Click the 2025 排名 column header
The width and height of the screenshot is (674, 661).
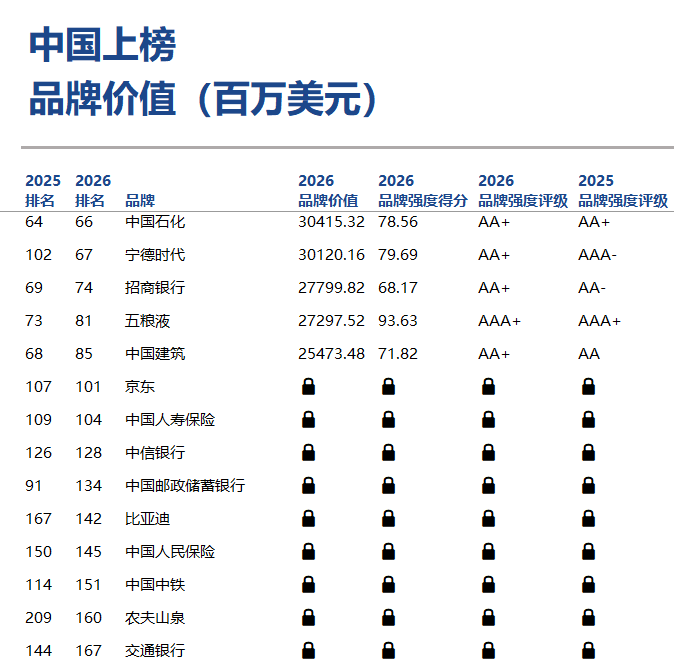click(x=43, y=190)
